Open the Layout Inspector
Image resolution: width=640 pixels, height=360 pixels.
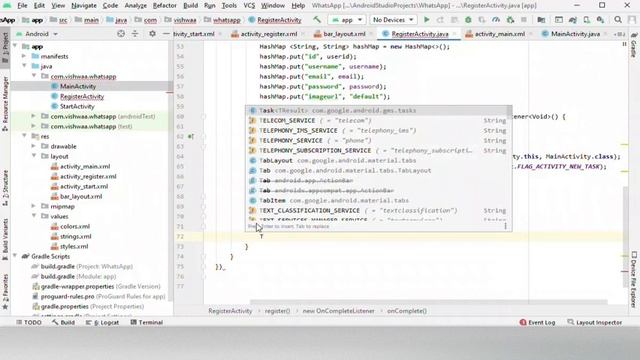point(595,322)
